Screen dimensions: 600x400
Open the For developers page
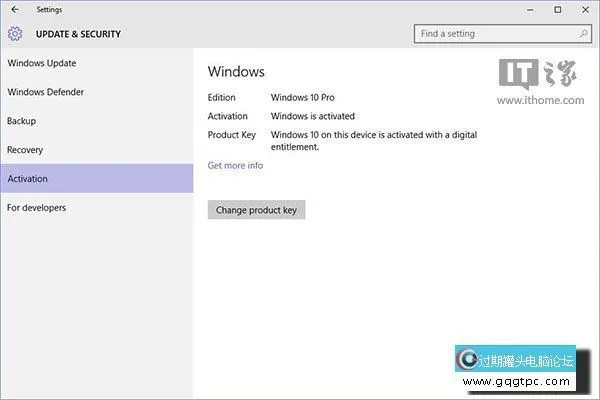pyautogui.click(x=37, y=208)
